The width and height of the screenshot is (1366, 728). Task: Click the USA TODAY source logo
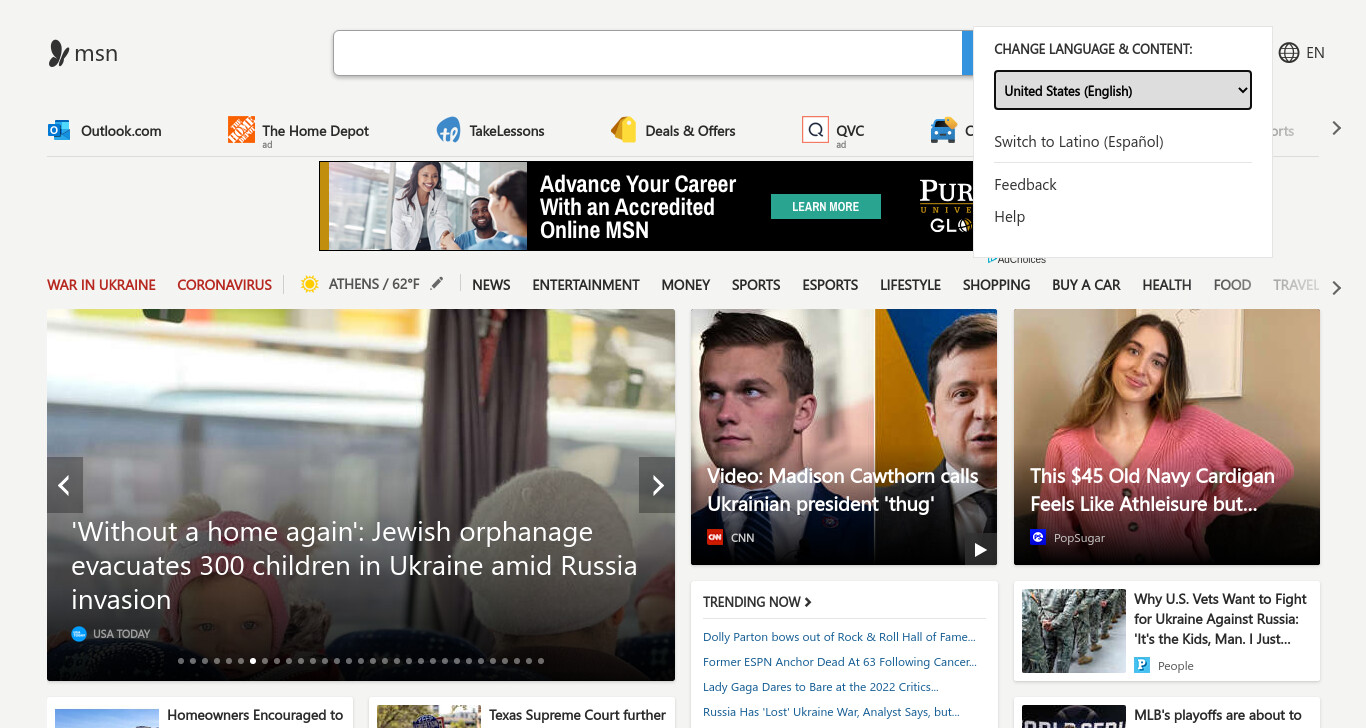click(x=79, y=634)
